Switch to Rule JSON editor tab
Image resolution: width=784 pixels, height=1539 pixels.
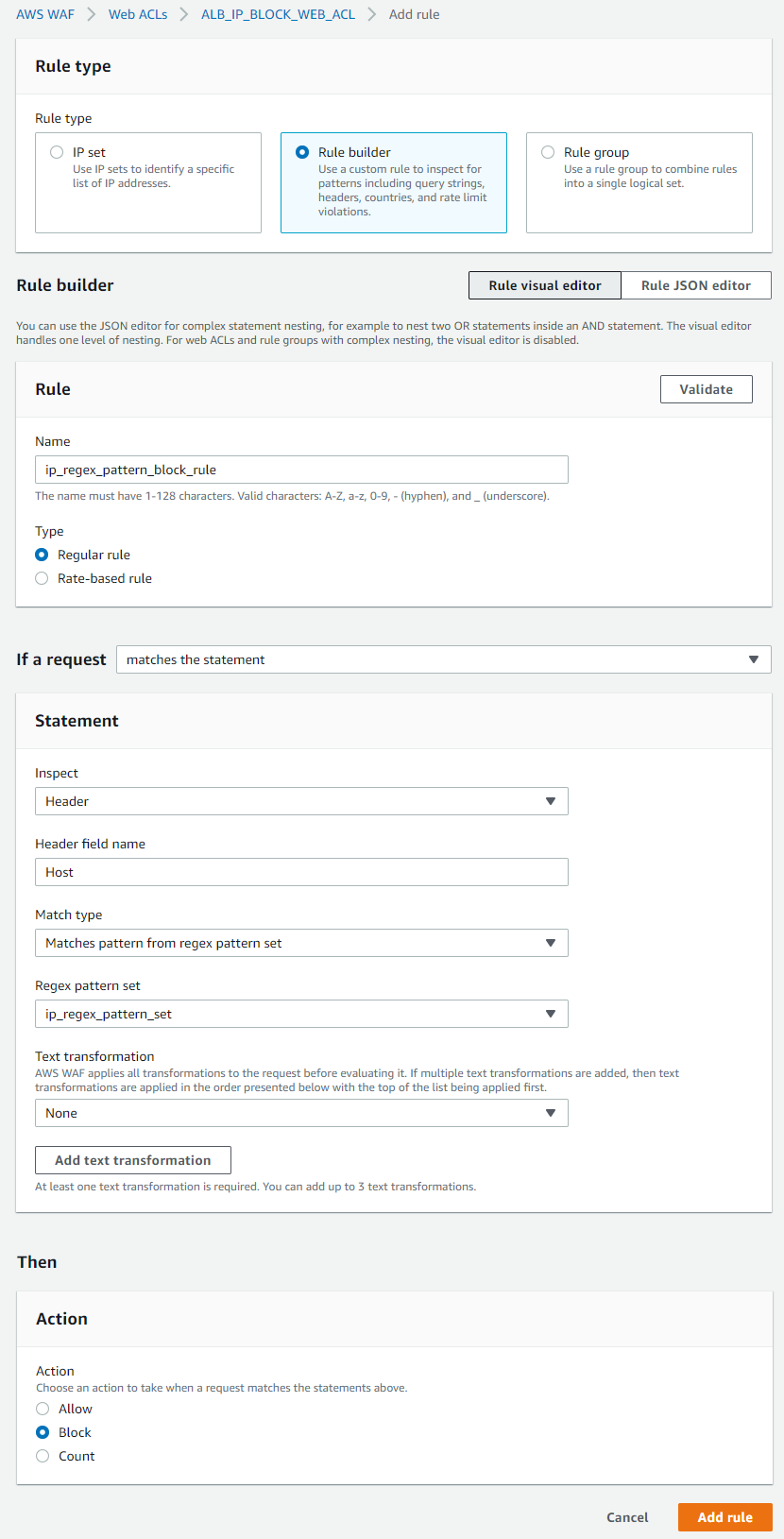[x=695, y=285]
